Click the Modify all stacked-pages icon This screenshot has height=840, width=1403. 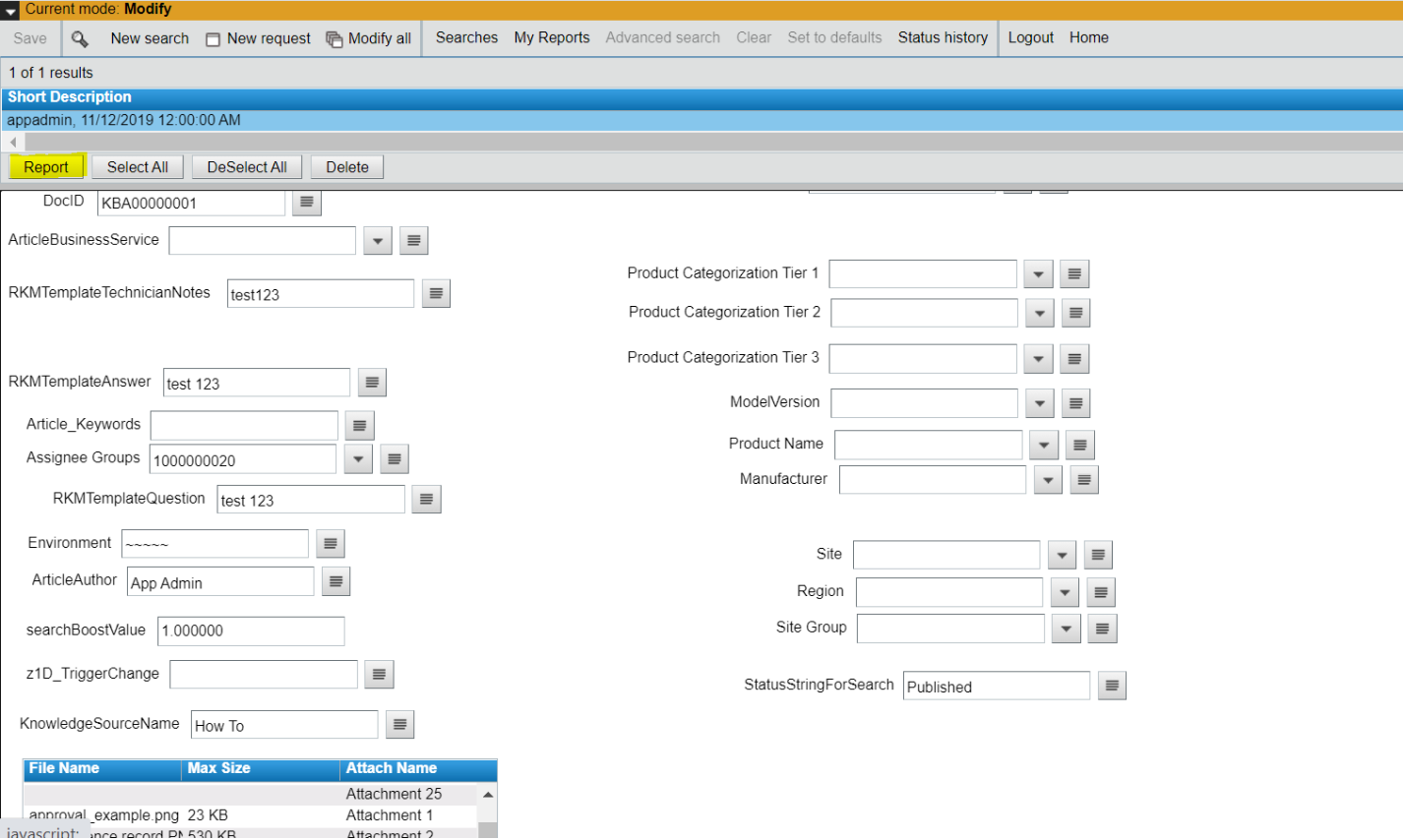335,39
